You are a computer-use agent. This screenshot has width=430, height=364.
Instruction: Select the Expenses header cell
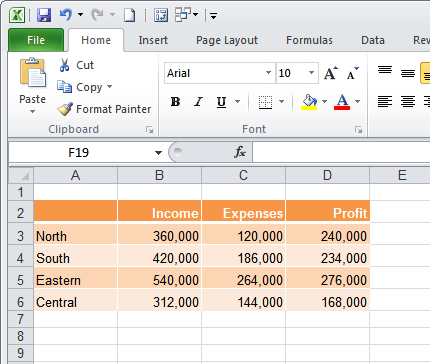[244, 211]
